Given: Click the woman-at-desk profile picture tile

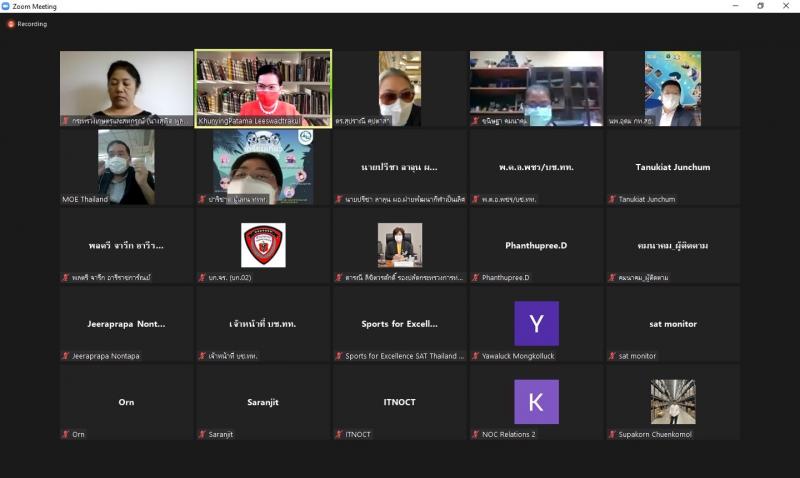Looking at the screenshot, I should 399,245.
